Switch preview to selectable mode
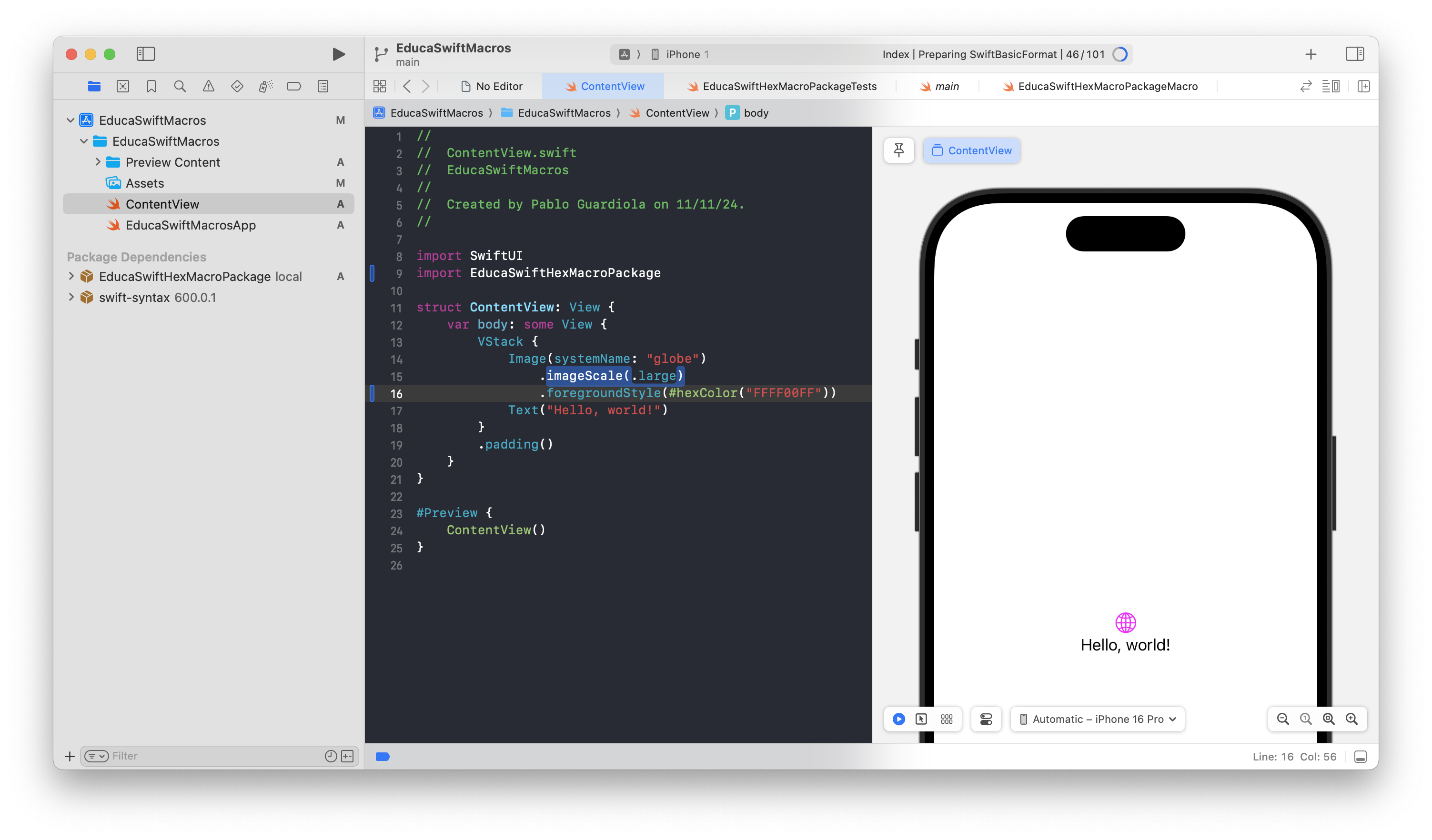Image resolution: width=1432 pixels, height=840 pixels. (921, 719)
